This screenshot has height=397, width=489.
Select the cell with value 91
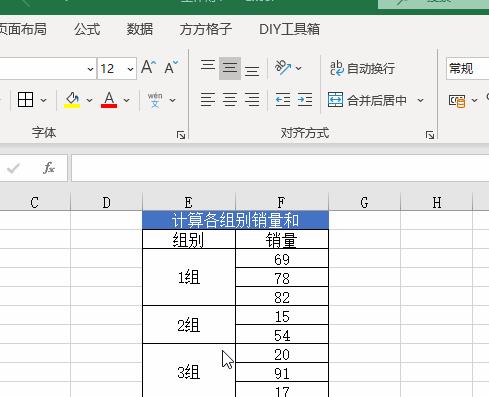point(282,373)
